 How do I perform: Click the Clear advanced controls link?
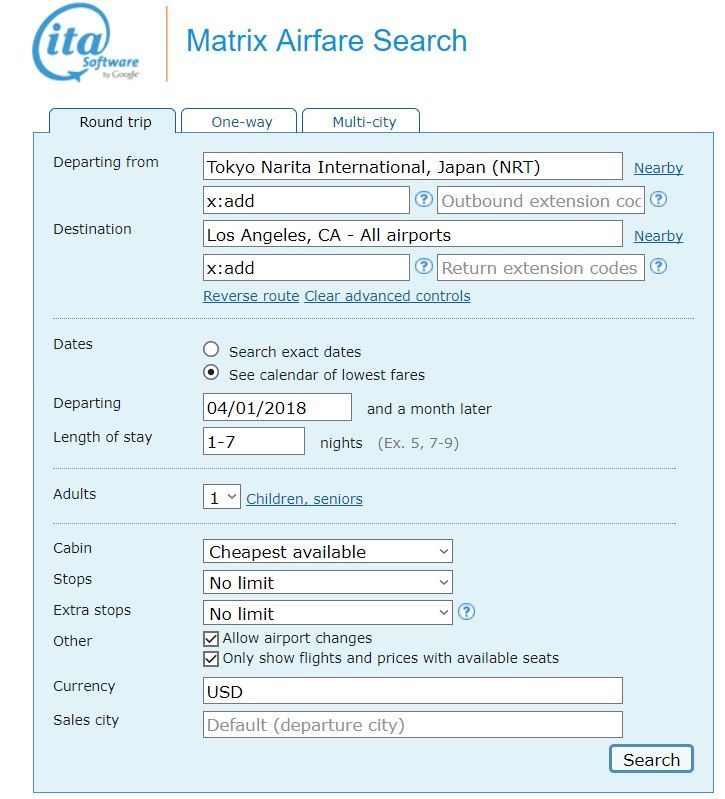(x=387, y=296)
